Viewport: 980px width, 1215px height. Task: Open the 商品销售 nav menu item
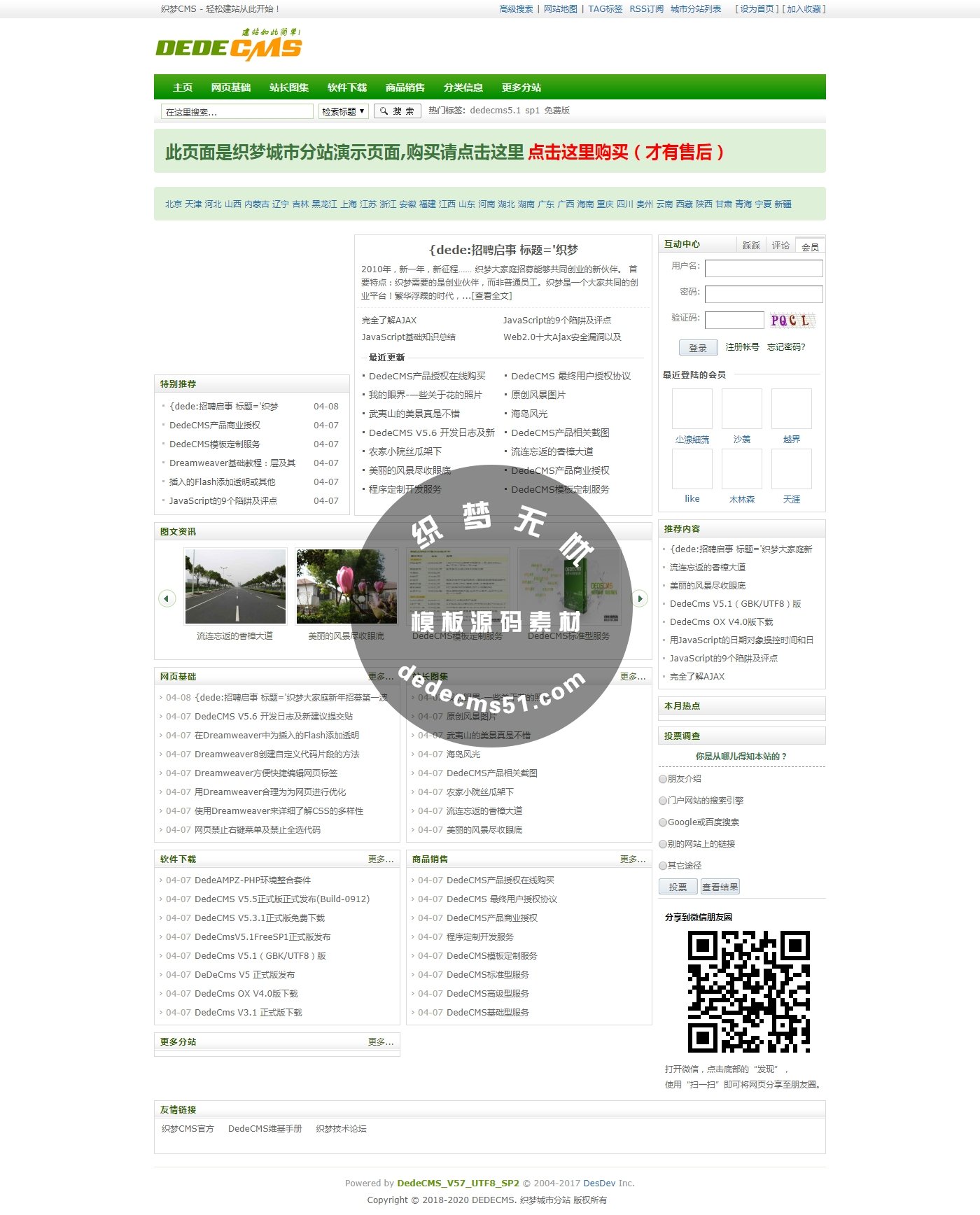click(405, 87)
